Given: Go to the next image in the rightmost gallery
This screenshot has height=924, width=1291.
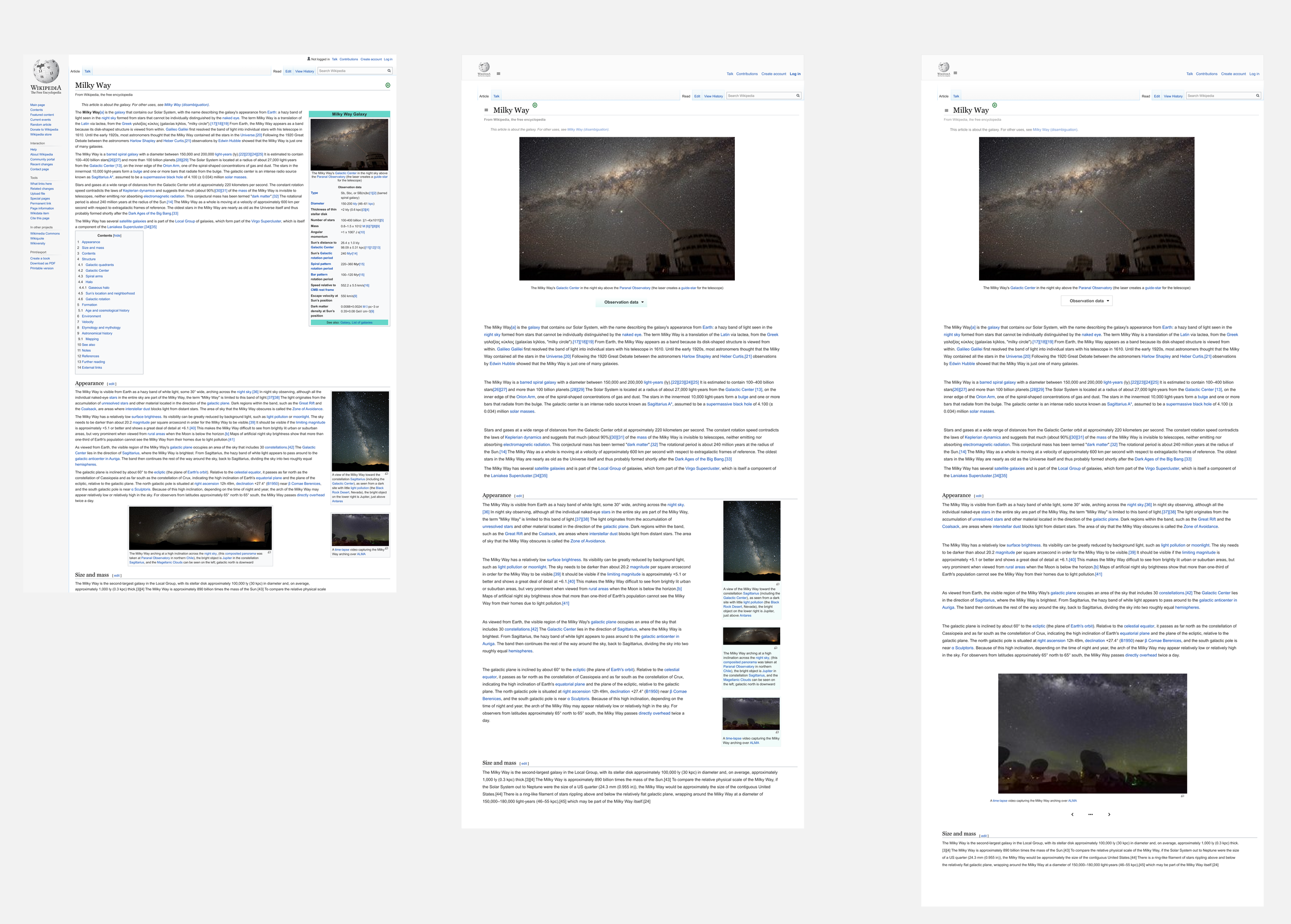Looking at the screenshot, I should (1109, 814).
